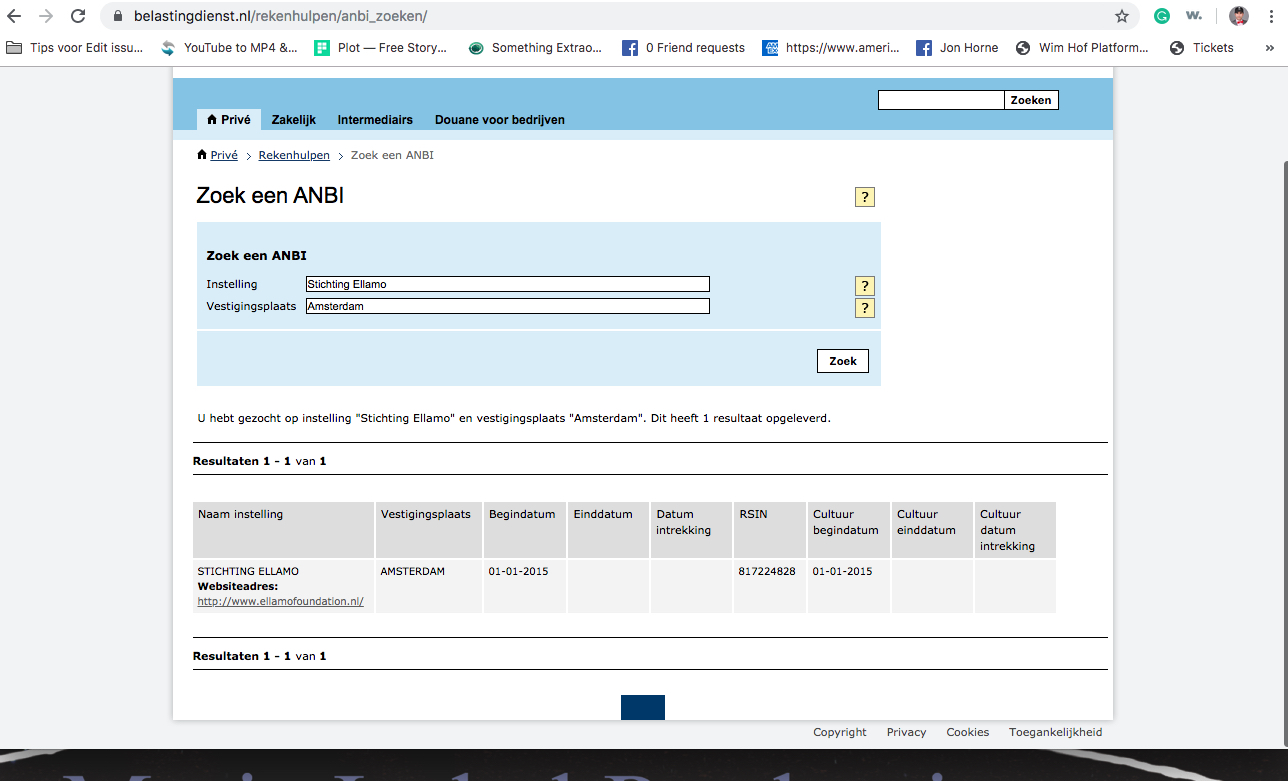Screen dimensions: 1288x781
Task: Click the help icon beside page title
Action: coord(865,197)
